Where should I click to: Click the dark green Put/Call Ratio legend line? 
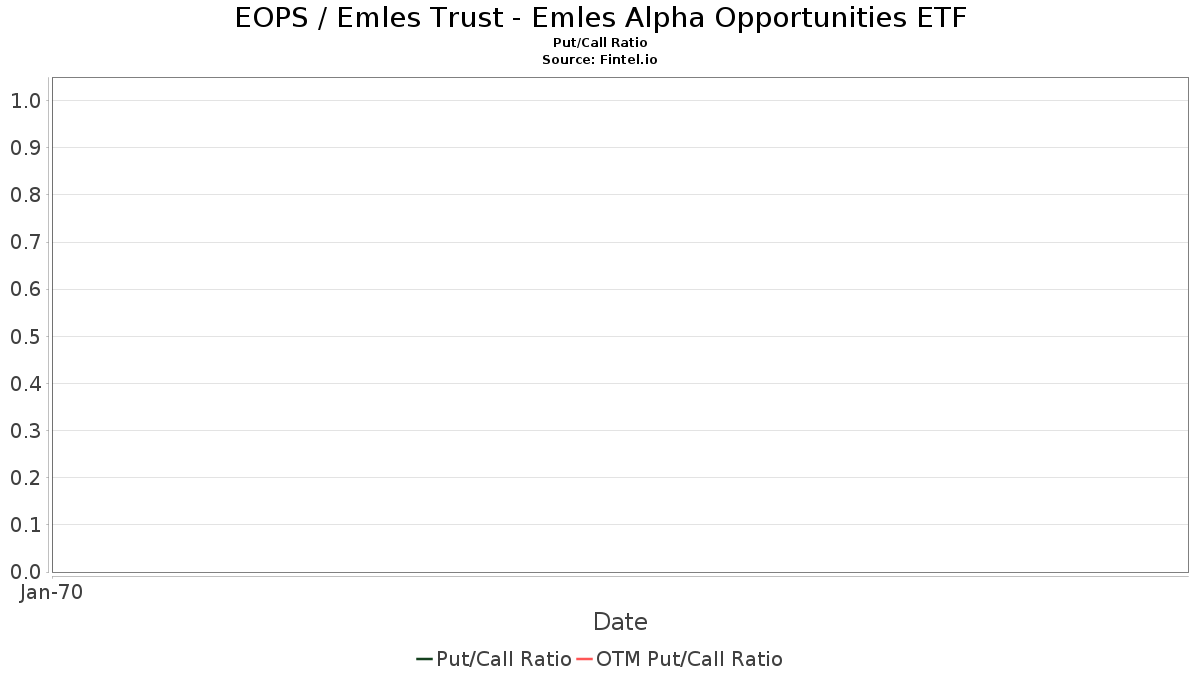(x=424, y=659)
